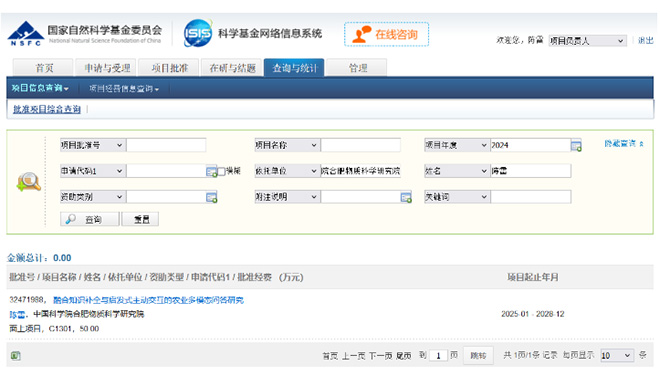Screen dimensions: 660x386
Task: Select the 查询与统计 tab
Action: click(x=294, y=68)
